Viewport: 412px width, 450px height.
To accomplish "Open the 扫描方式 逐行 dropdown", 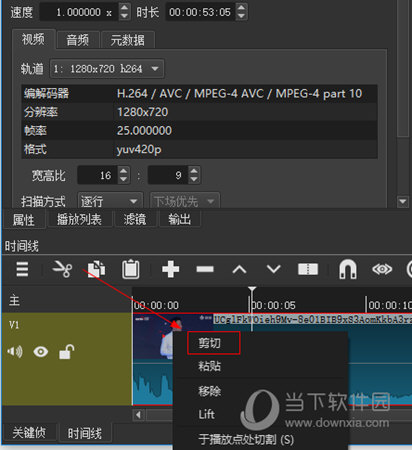I will click(110, 201).
